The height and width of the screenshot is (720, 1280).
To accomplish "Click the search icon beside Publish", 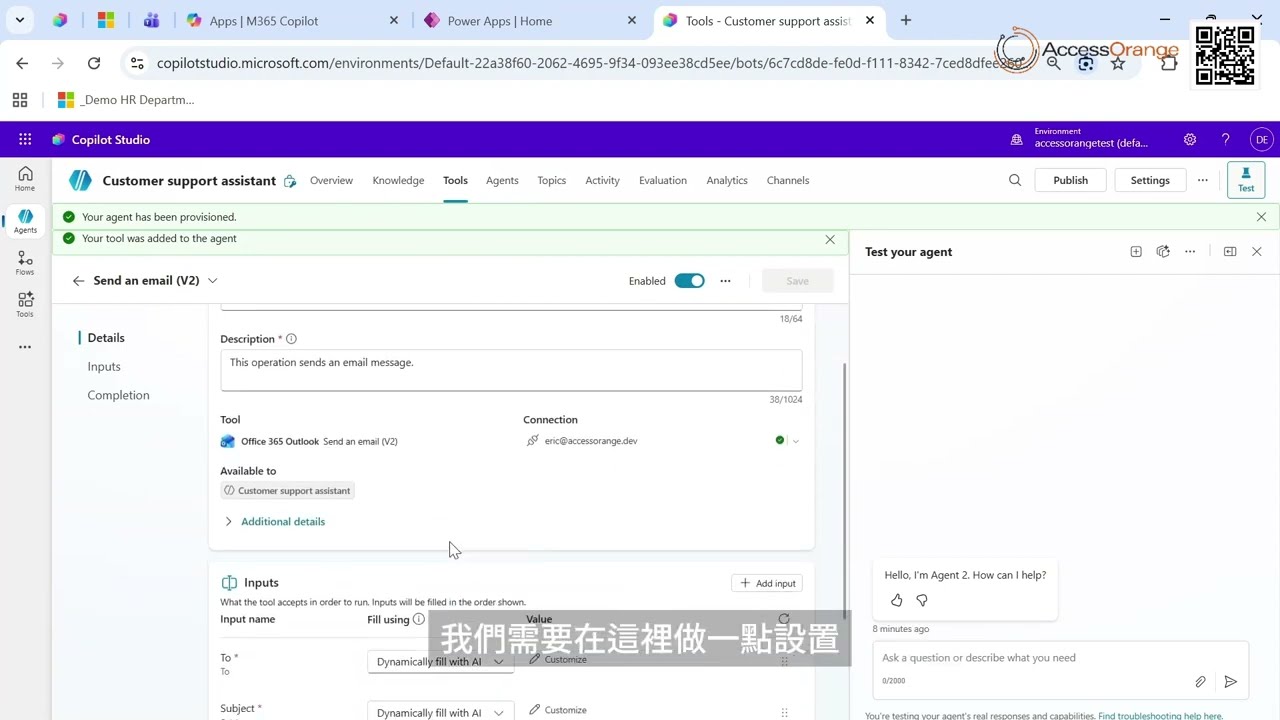I will 1015,181.
